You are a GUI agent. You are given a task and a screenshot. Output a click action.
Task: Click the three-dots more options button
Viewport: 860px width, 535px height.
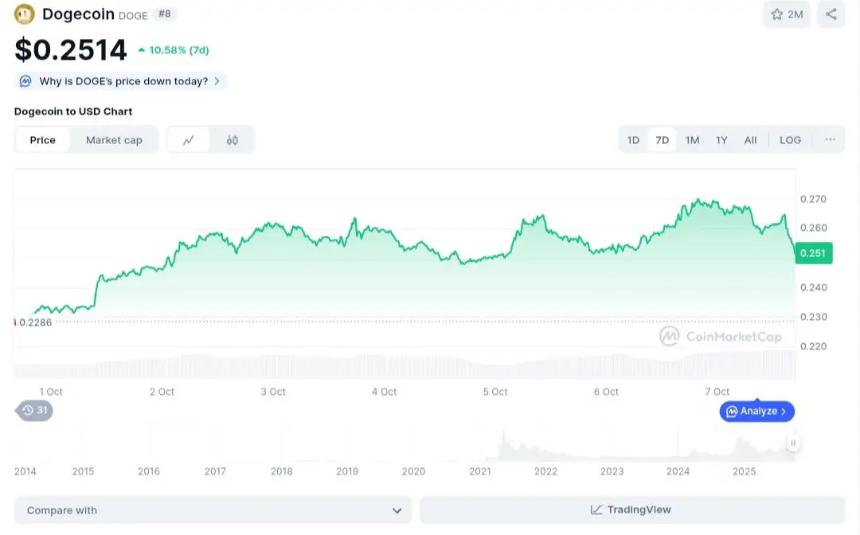click(x=830, y=140)
